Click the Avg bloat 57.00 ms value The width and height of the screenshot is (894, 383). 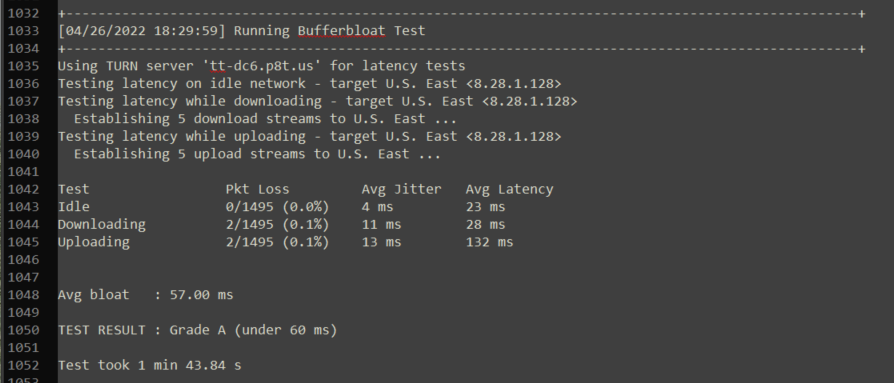(201, 295)
